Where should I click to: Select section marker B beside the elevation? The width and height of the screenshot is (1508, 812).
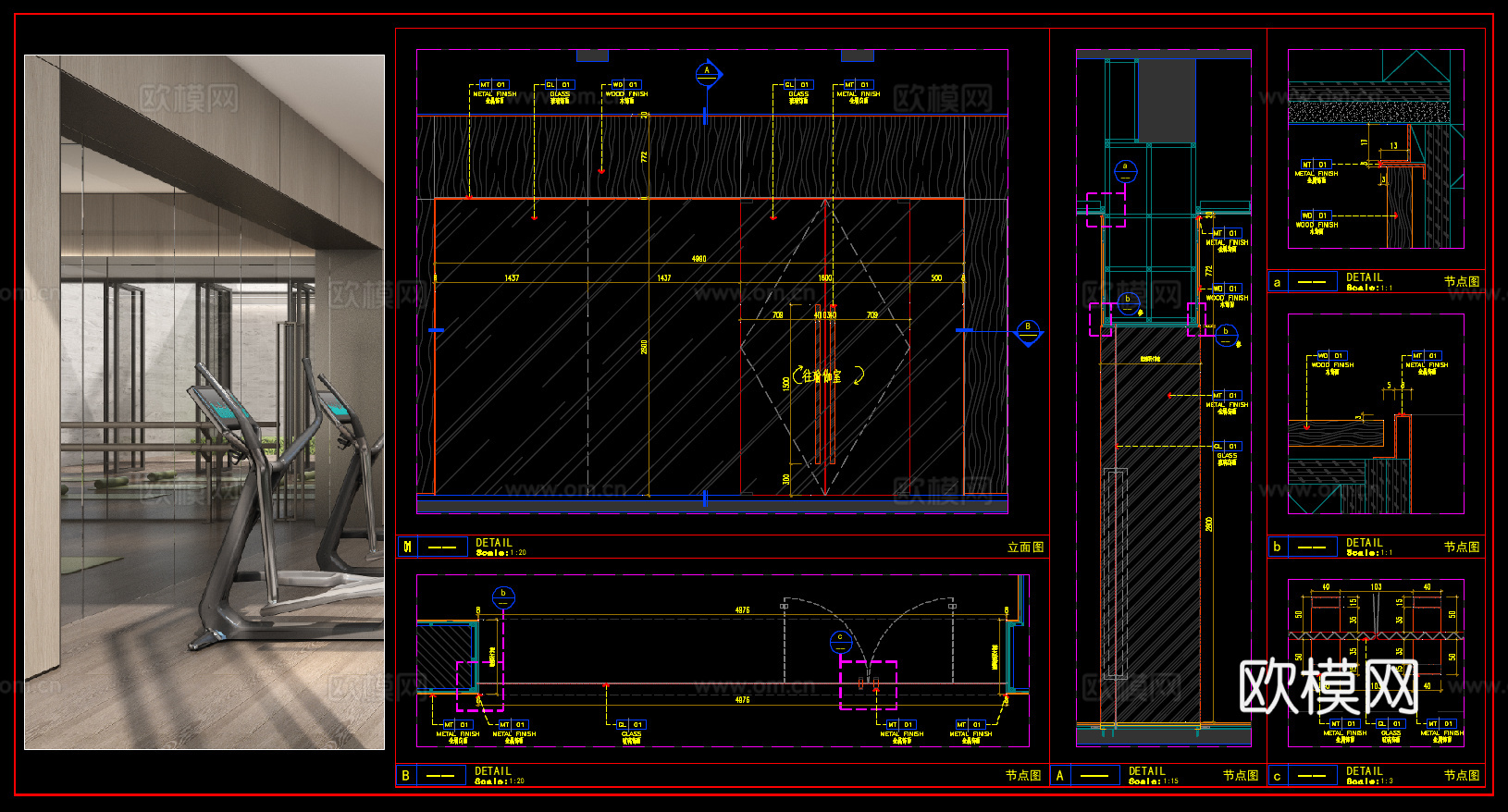pyautogui.click(x=1028, y=331)
